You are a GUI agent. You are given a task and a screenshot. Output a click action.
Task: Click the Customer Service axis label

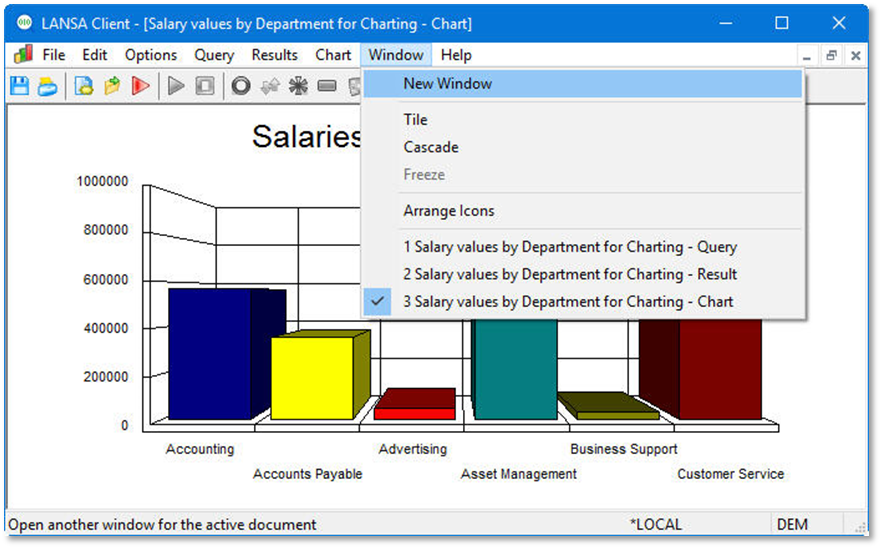(730, 474)
